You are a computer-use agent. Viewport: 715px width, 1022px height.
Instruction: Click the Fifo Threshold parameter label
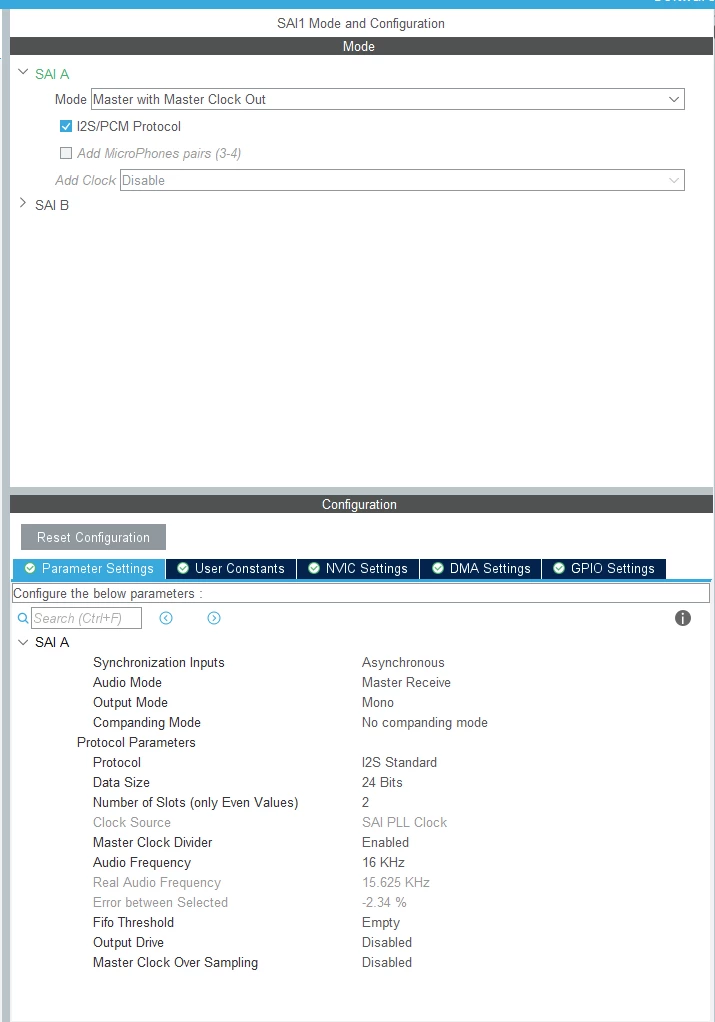[x=133, y=922]
